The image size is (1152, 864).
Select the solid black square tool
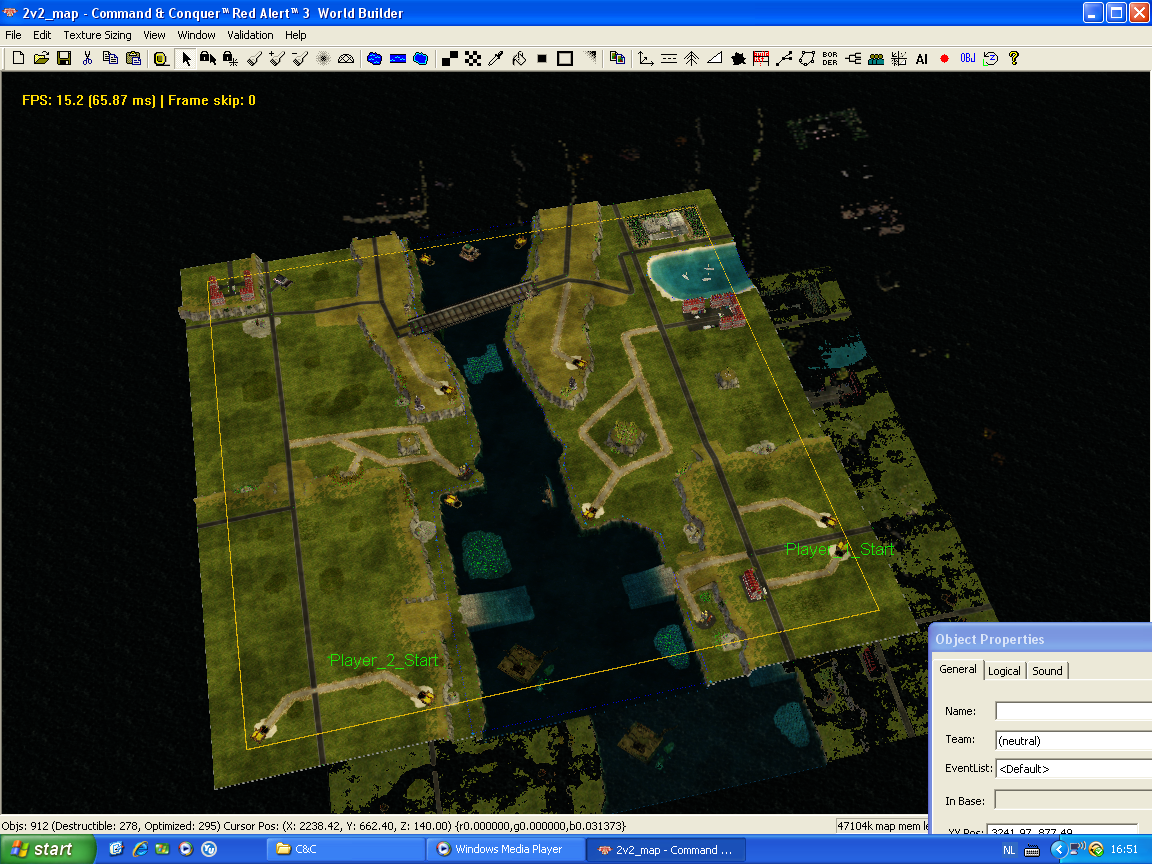[x=541, y=58]
